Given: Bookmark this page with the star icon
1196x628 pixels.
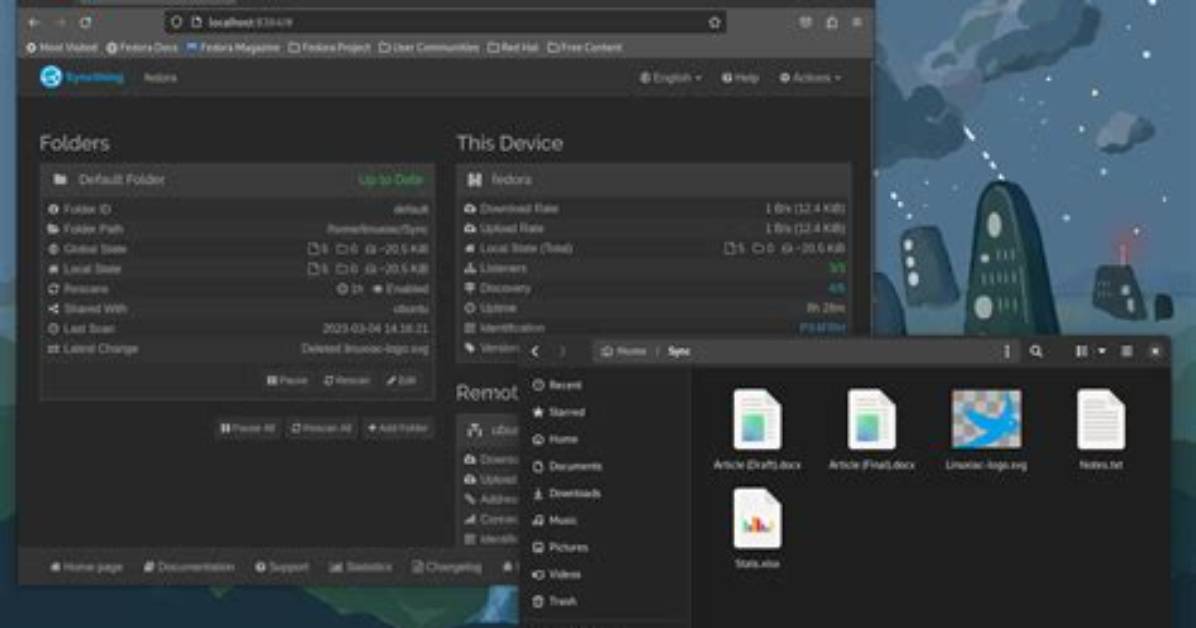Looking at the screenshot, I should coord(715,23).
